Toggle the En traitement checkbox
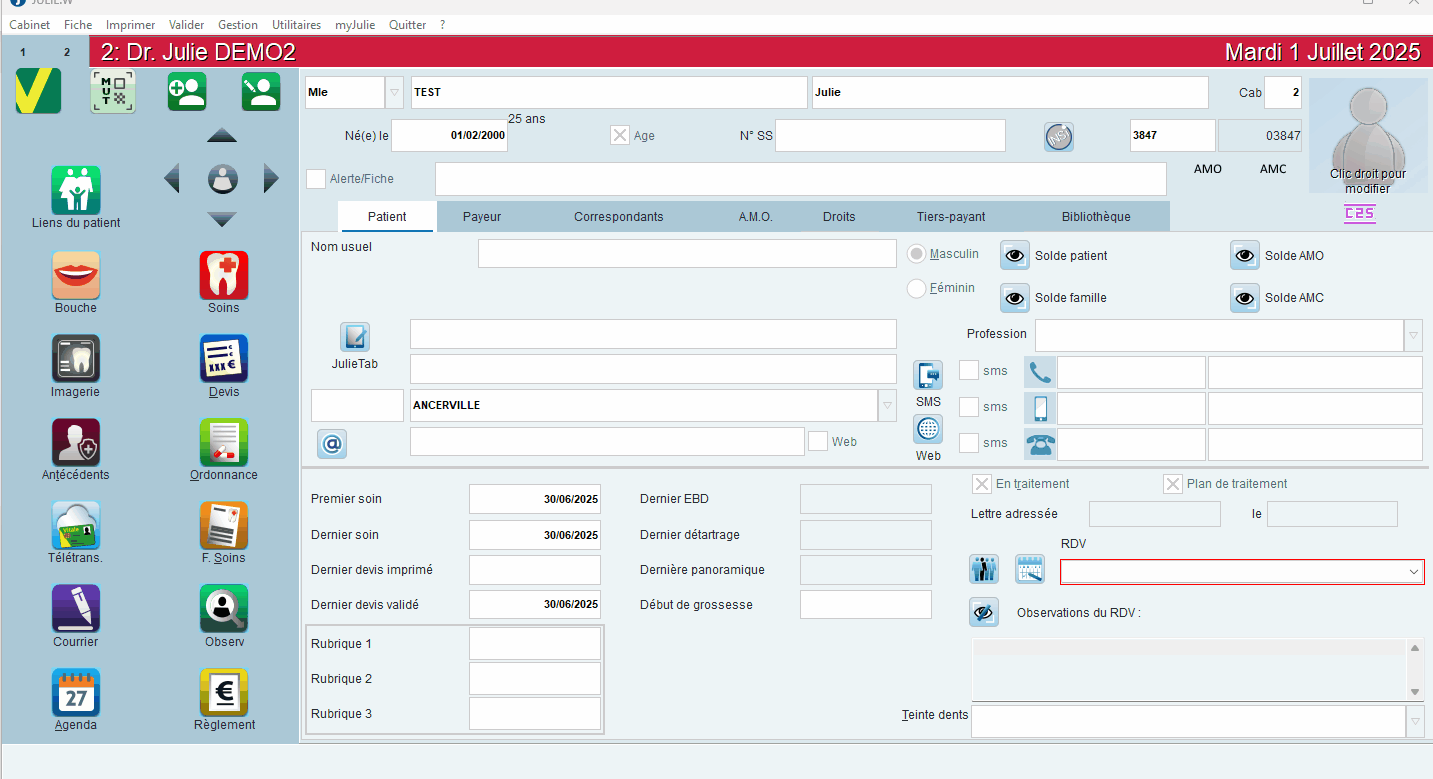The height and width of the screenshot is (779, 1433). (x=982, y=484)
